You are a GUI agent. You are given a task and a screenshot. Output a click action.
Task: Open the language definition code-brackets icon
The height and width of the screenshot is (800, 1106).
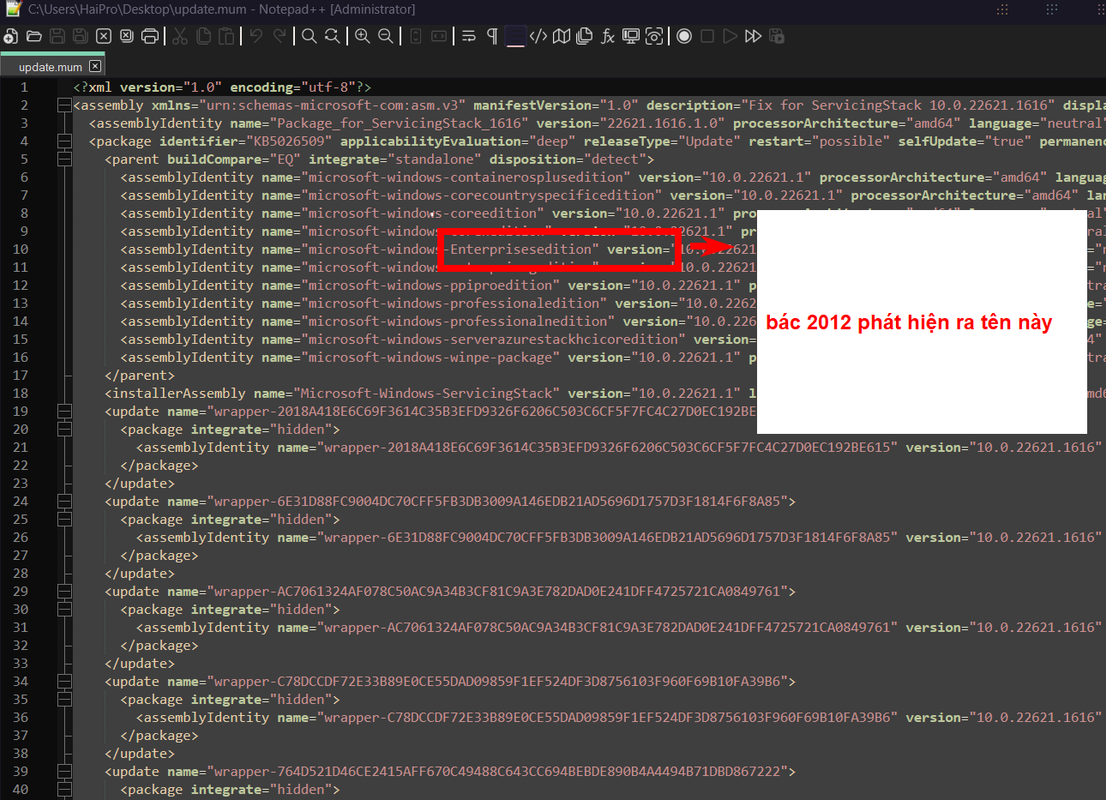[x=538, y=37]
